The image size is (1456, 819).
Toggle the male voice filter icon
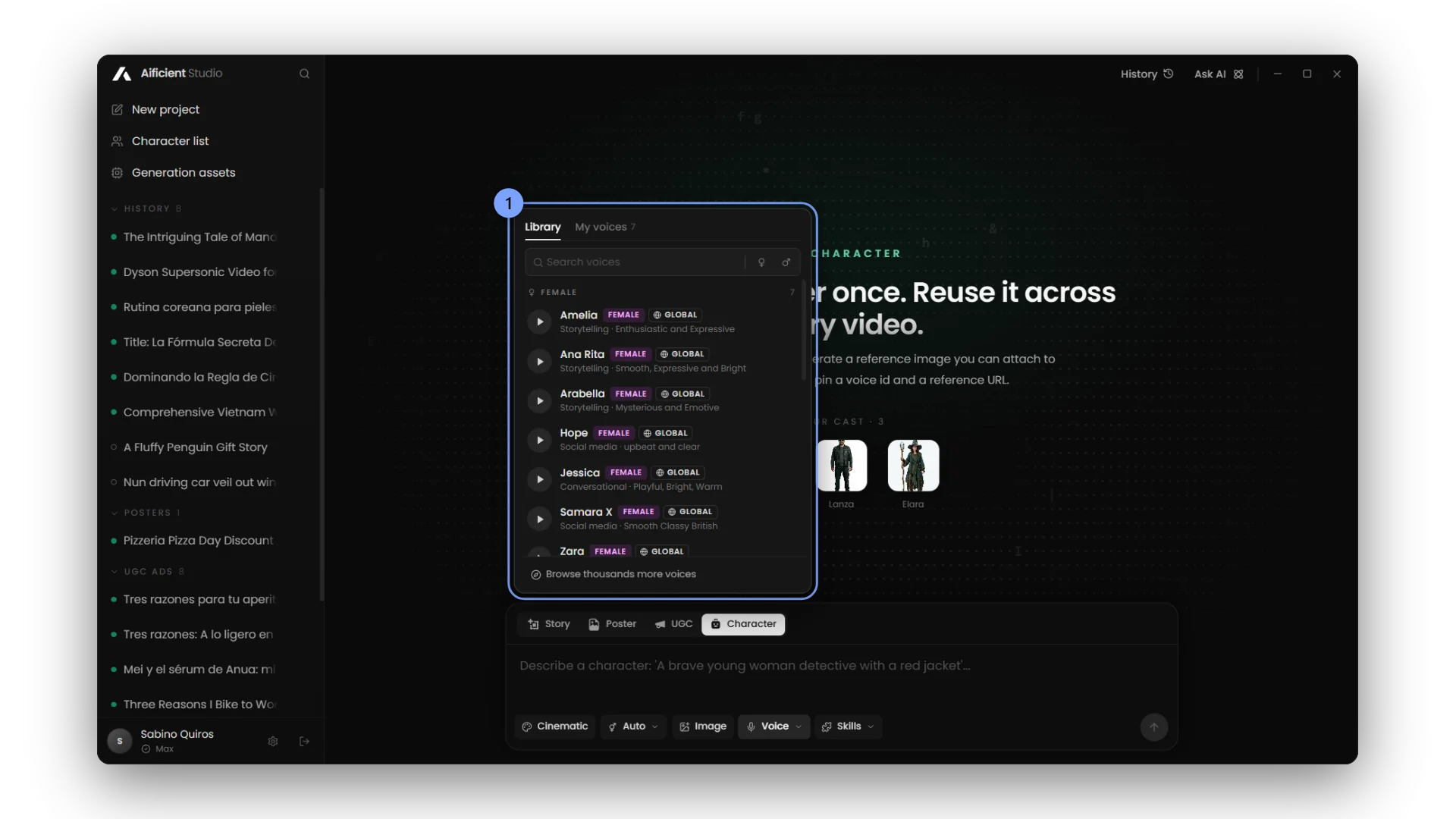(786, 262)
